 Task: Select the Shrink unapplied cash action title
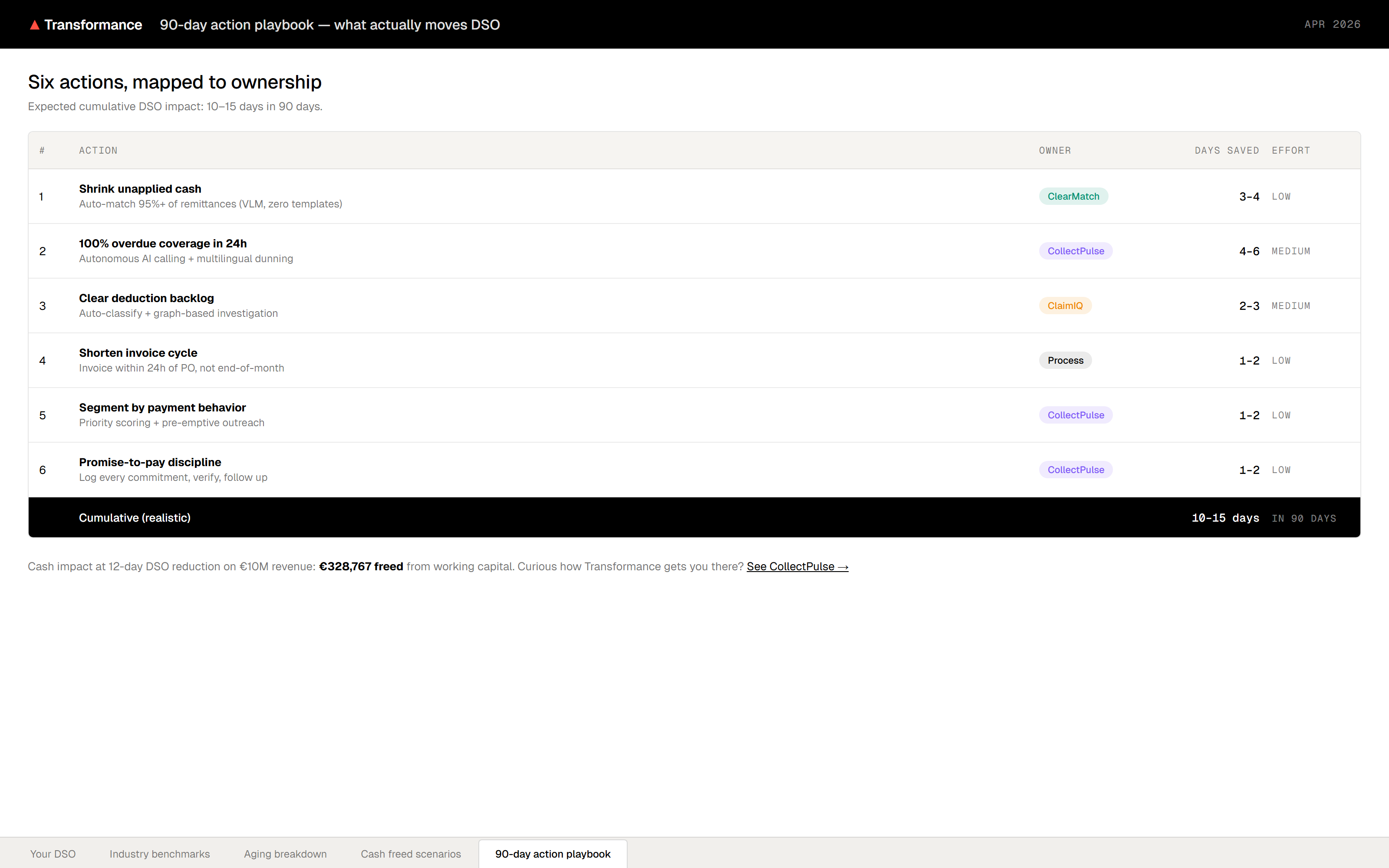pyautogui.click(x=140, y=189)
